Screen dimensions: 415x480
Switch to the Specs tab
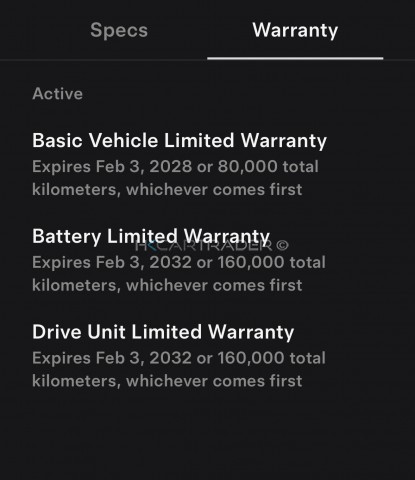pos(119,30)
